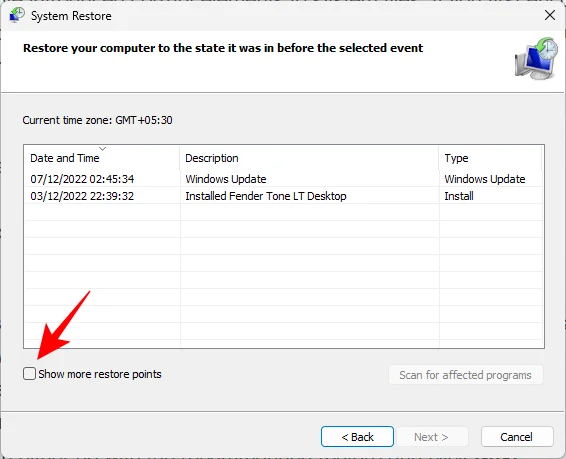Screen dimensions: 566x459
Task: Close the System Restore window
Action: pyautogui.click(x=550, y=15)
